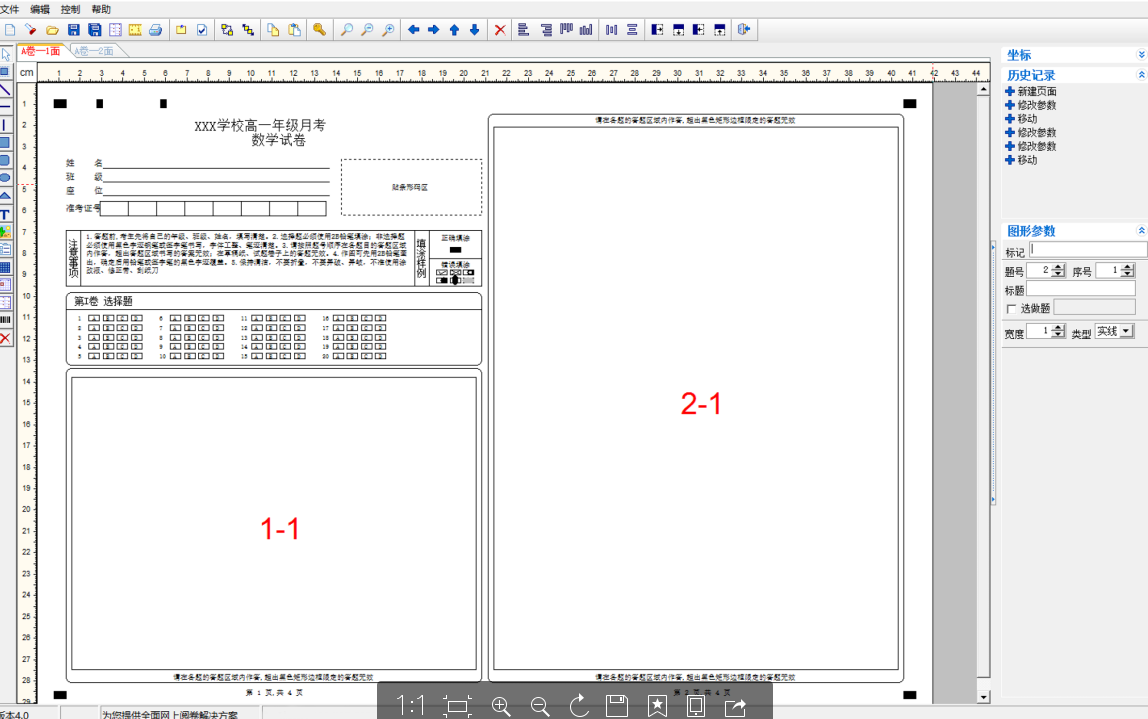Select the Ellipse shape tool
The height and width of the screenshot is (719, 1148).
[x=5, y=178]
